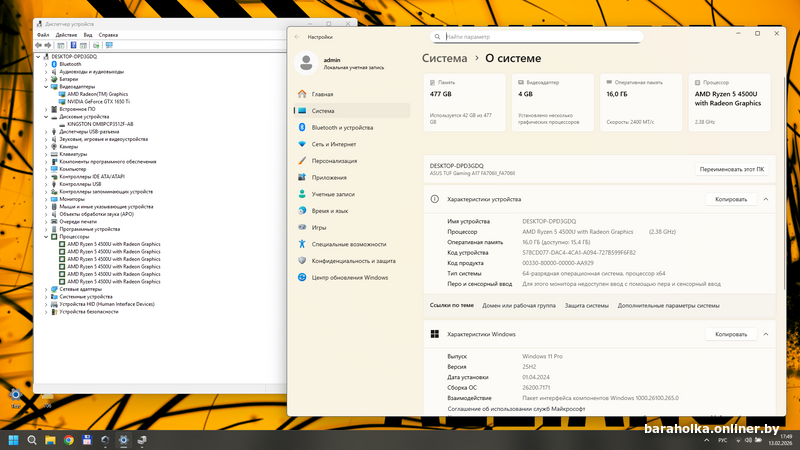Select the Сеть и Интернет sidebar icon
Image resolution: width=800 pixels, height=450 pixels.
coord(301,144)
